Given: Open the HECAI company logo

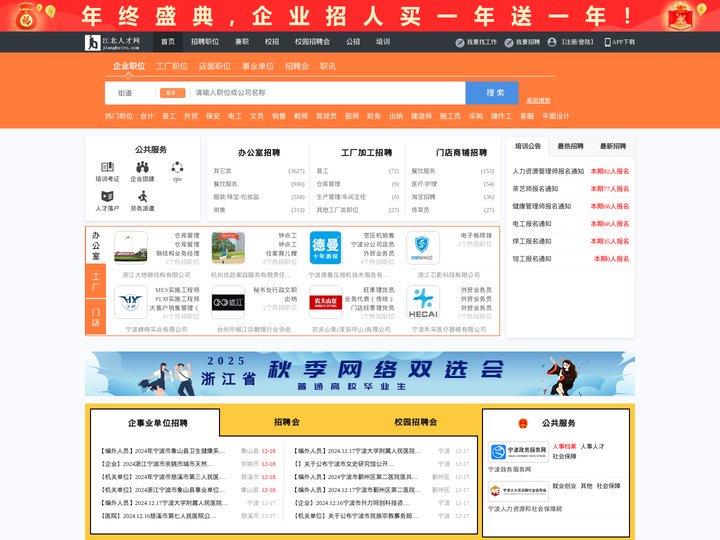Looking at the screenshot, I should 423,302.
